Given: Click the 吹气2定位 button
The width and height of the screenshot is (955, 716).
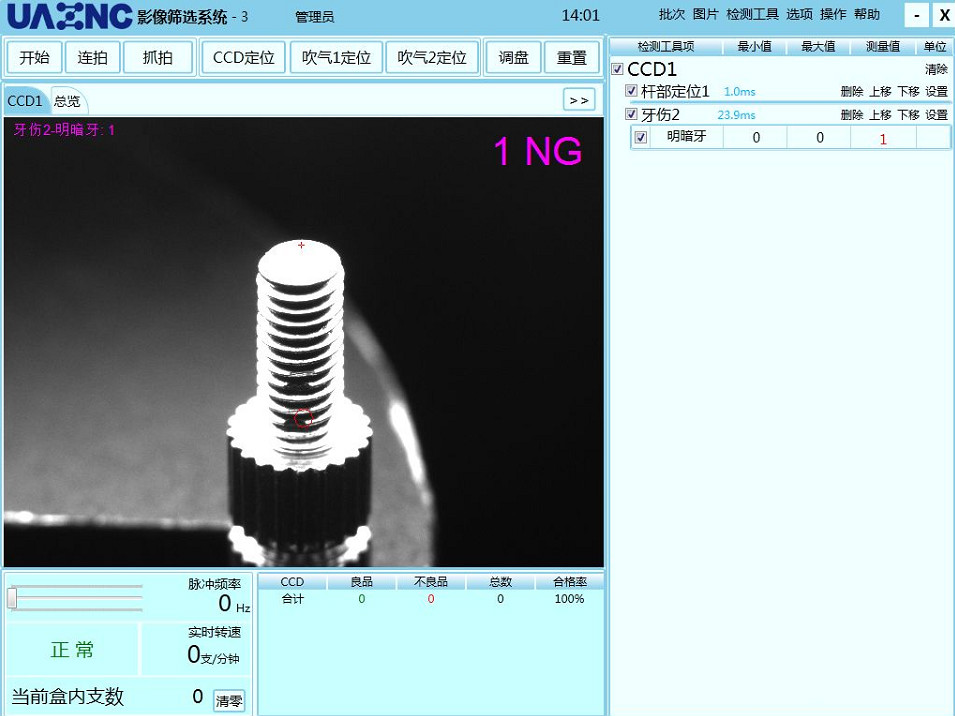Looking at the screenshot, I should (x=432, y=58).
